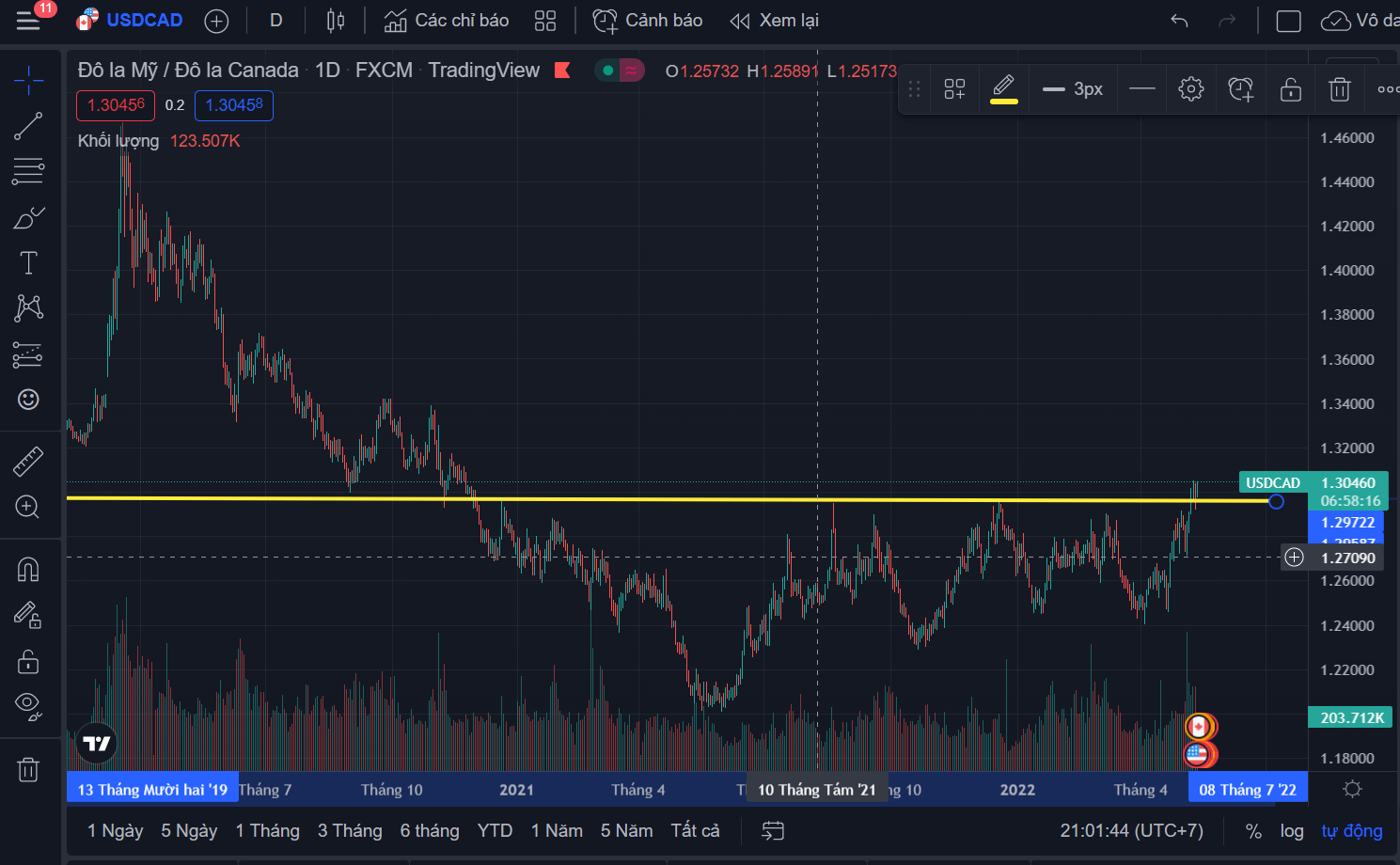Open the candlestick chart type selector
Screen dimensions: 1400x865
click(336, 20)
